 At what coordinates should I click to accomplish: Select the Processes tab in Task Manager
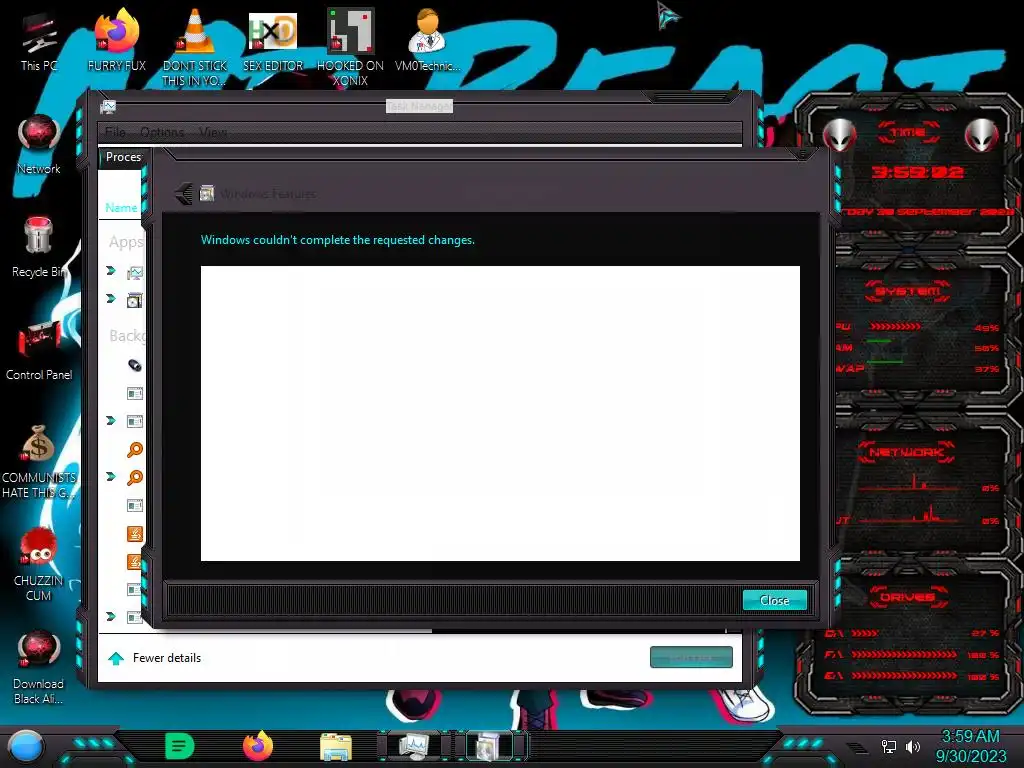pyautogui.click(x=121, y=157)
